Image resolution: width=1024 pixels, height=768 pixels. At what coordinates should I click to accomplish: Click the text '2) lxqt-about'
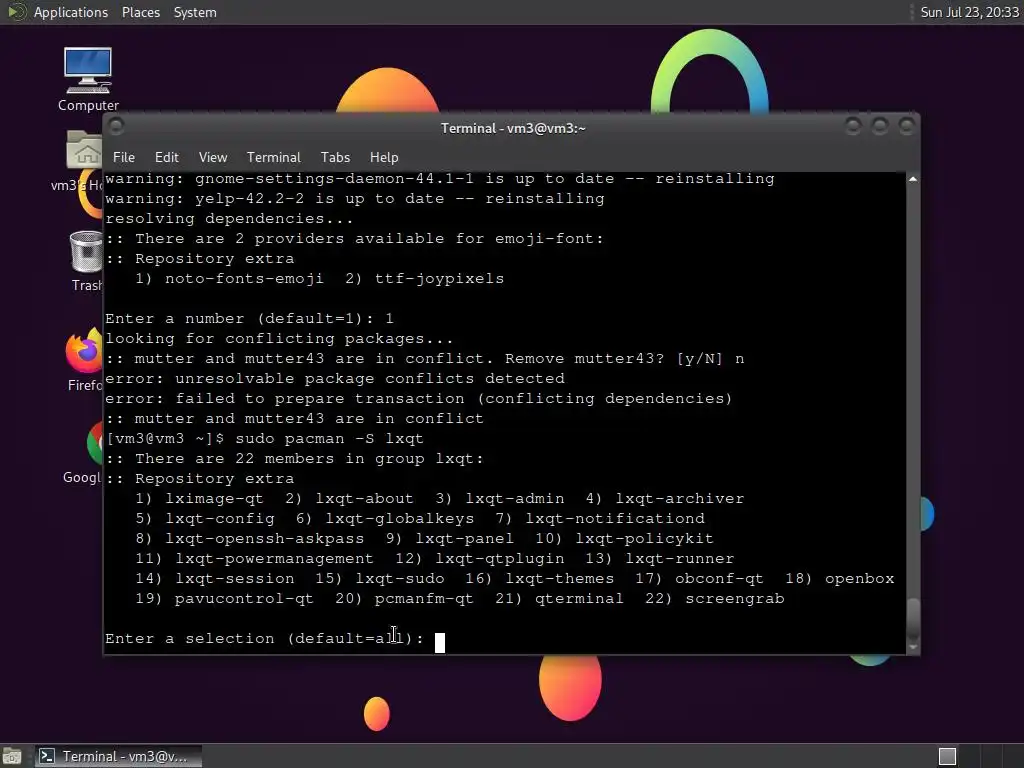click(349, 499)
